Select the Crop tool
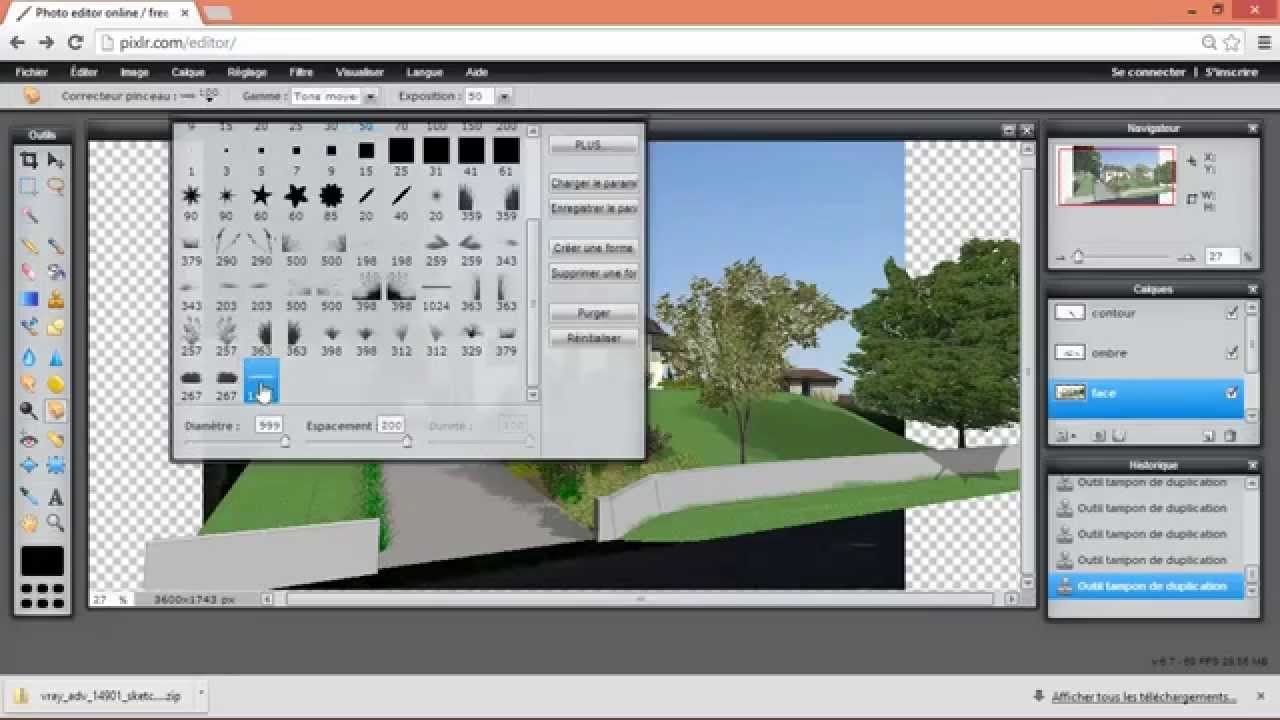This screenshot has width=1280, height=720. click(29, 160)
